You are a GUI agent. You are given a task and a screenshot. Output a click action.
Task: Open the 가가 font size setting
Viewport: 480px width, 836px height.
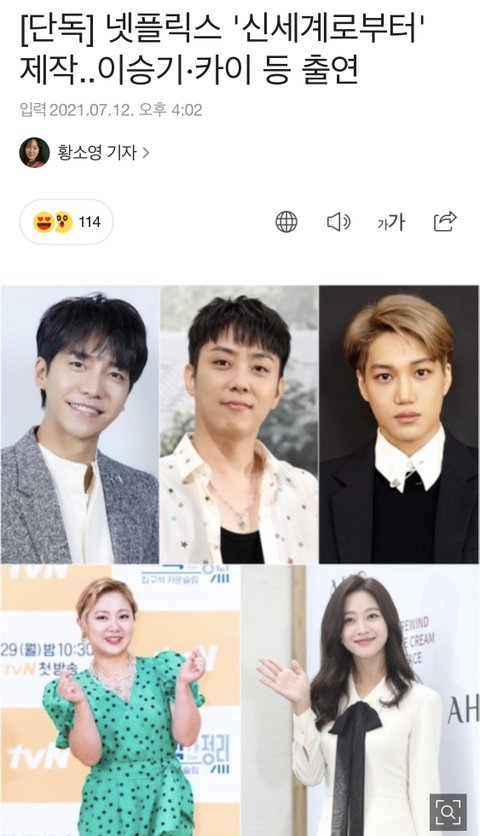click(391, 222)
